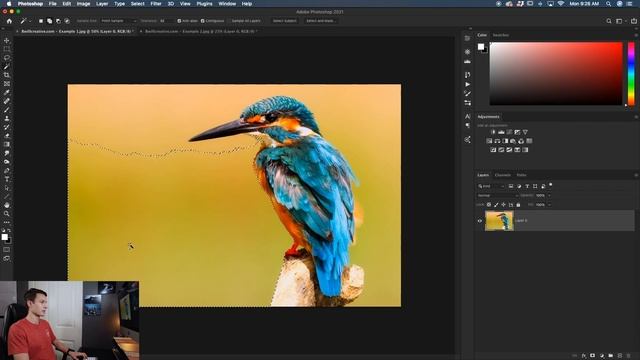640x360 pixels.
Task: Select the Dodge tool
Action: pyautogui.click(x=7, y=162)
